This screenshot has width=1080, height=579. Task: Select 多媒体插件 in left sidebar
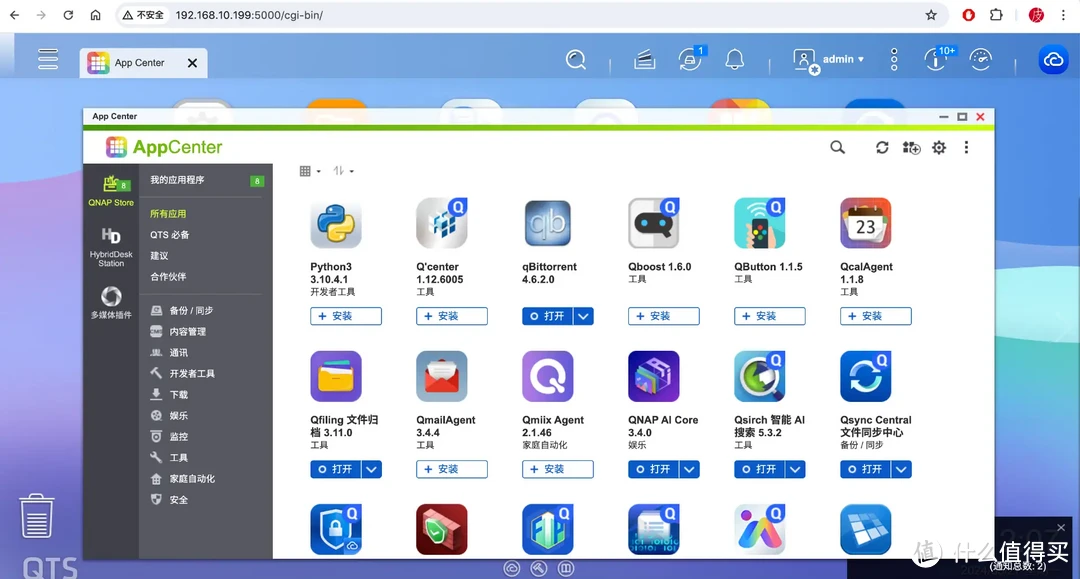[x=111, y=303]
